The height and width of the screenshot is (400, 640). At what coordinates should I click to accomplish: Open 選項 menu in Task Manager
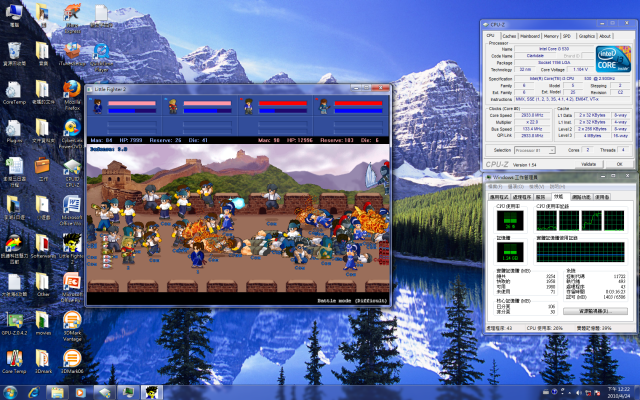pyautogui.click(x=516, y=187)
